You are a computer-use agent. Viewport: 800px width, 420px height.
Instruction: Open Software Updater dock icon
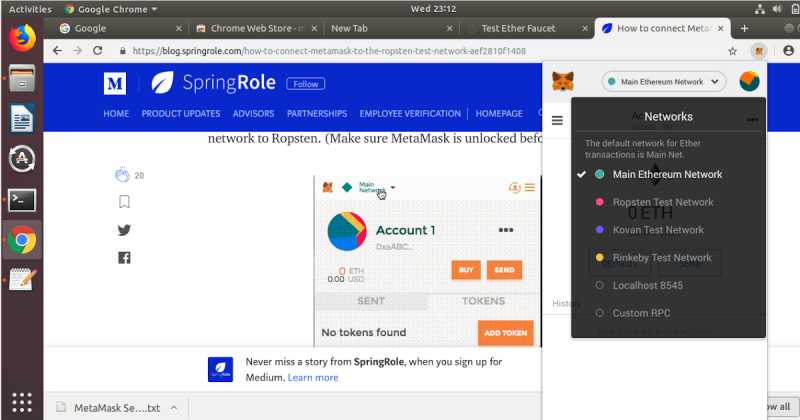tap(22, 159)
